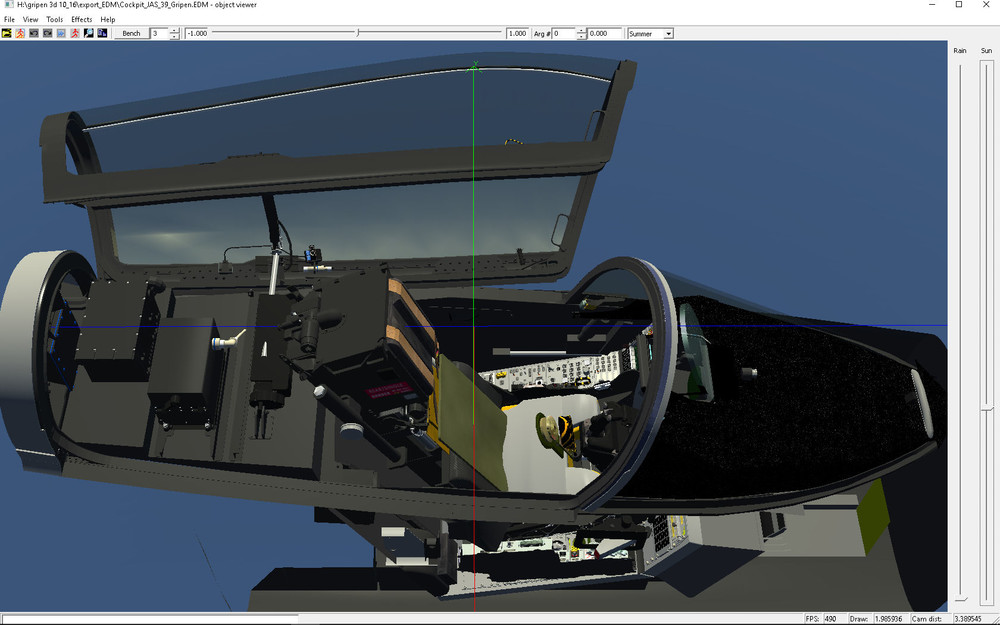Screen dimensions: 1000x625
Task: Open the Effects menu
Action: click(x=81, y=19)
